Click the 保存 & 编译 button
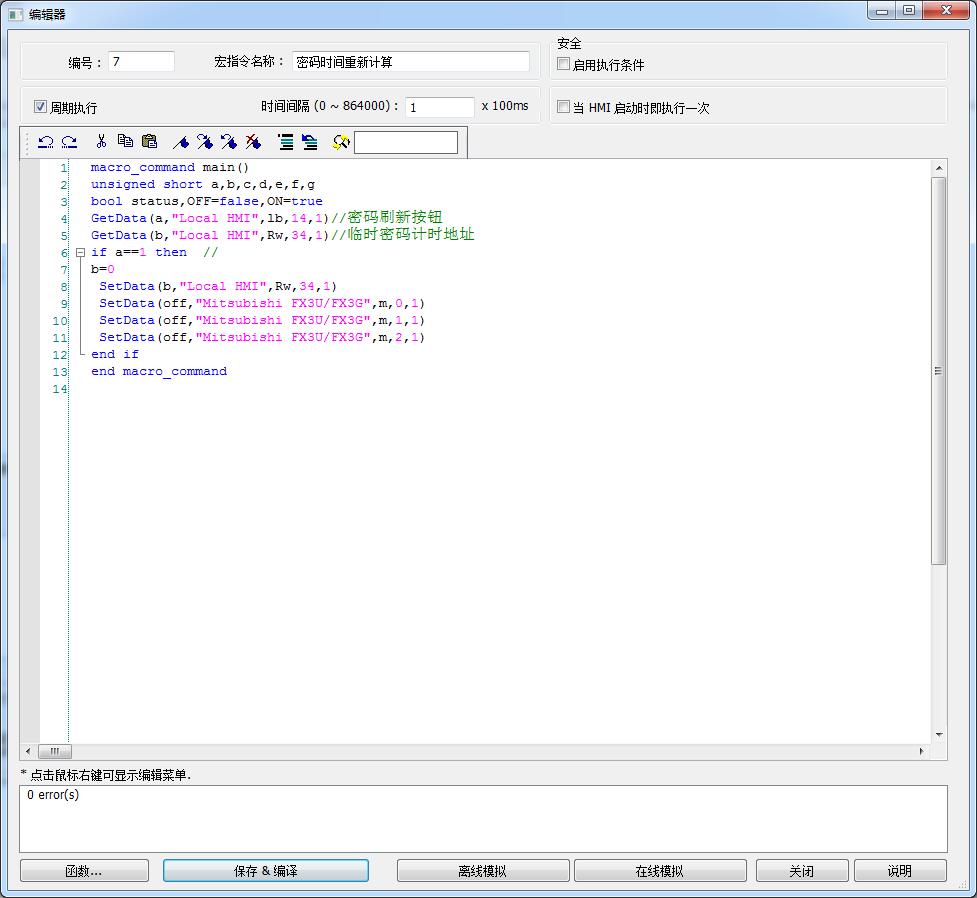 click(265, 871)
